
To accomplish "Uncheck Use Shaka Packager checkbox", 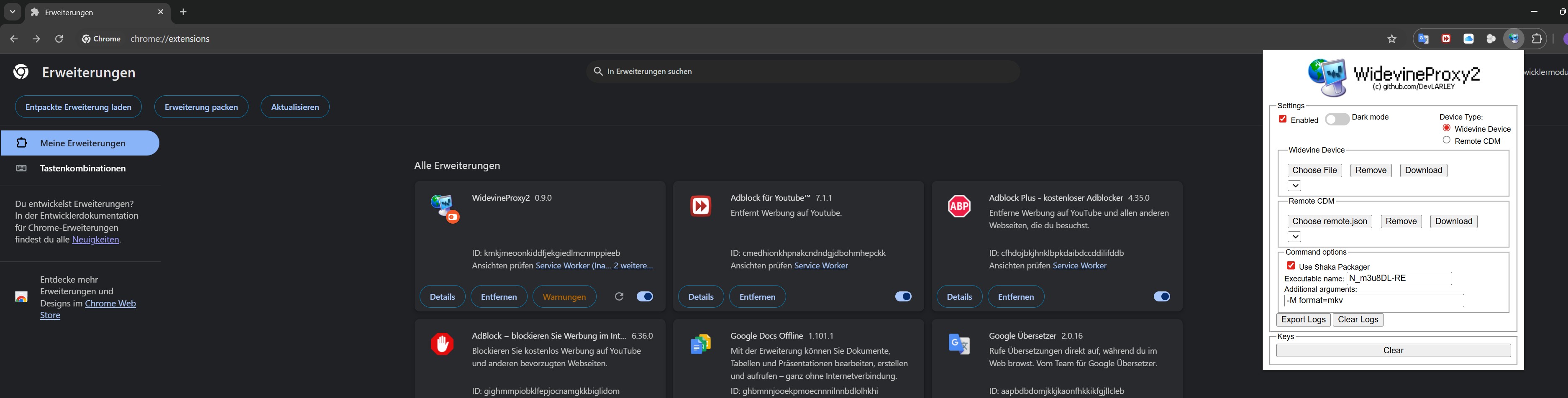I will 1291,265.
